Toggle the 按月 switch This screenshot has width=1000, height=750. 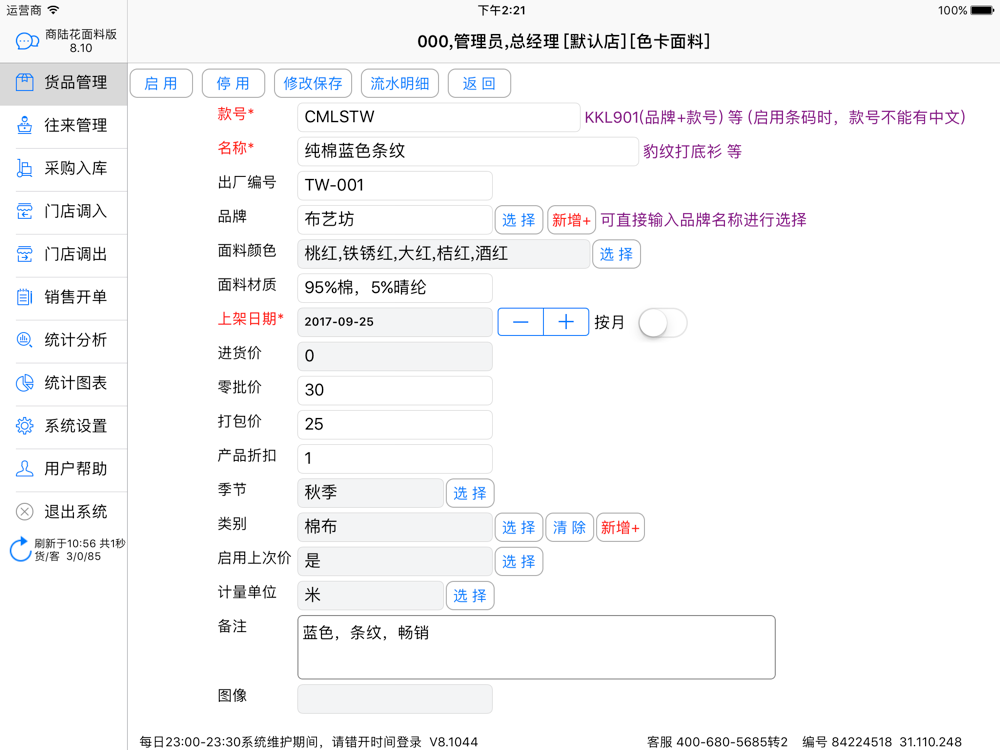[x=663, y=323]
